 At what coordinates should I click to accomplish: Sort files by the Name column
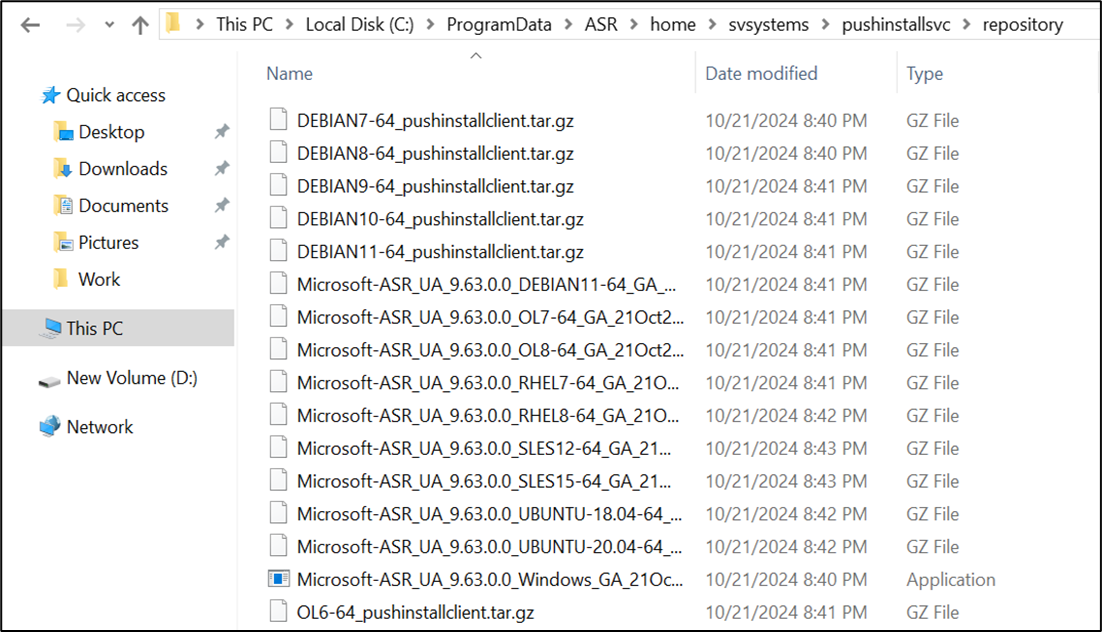tap(290, 73)
